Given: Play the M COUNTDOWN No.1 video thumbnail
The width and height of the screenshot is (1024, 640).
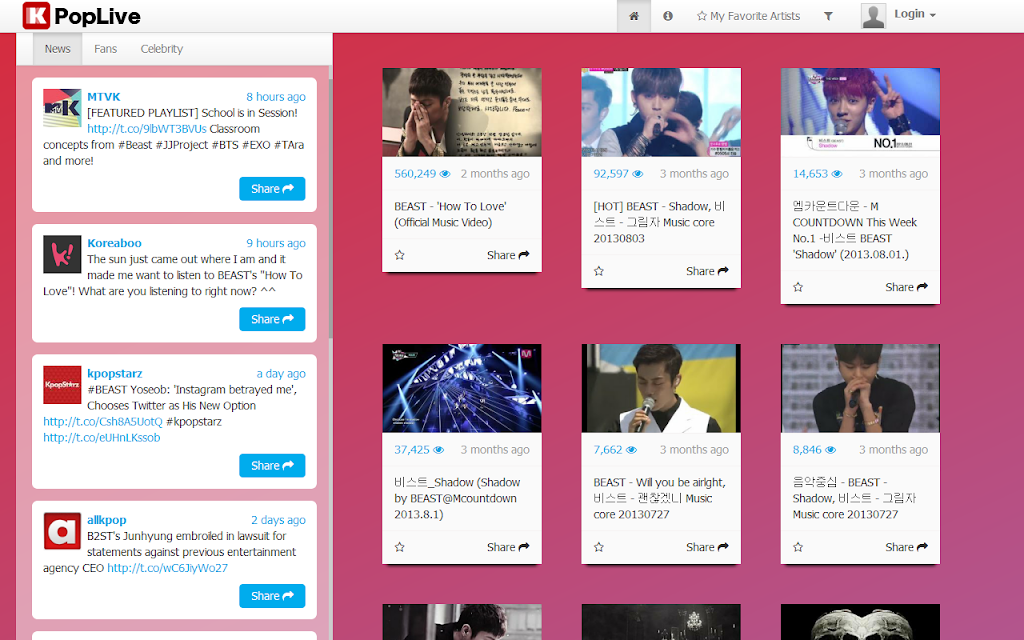Looking at the screenshot, I should (860, 112).
